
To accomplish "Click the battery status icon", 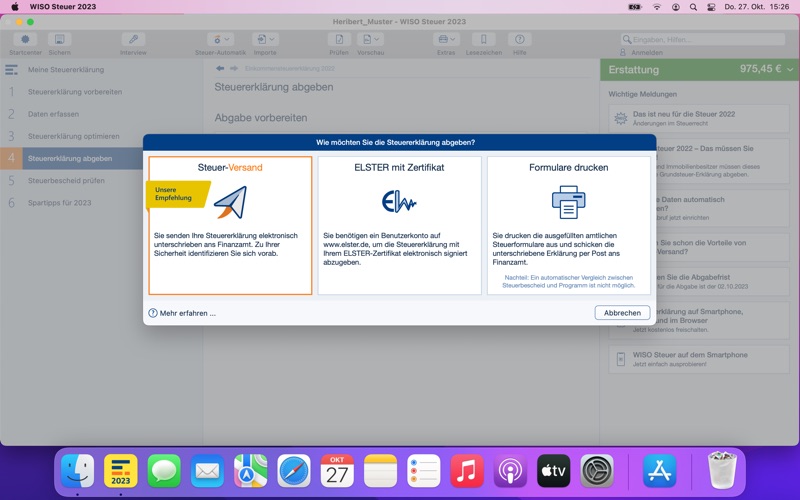I will (x=635, y=7).
